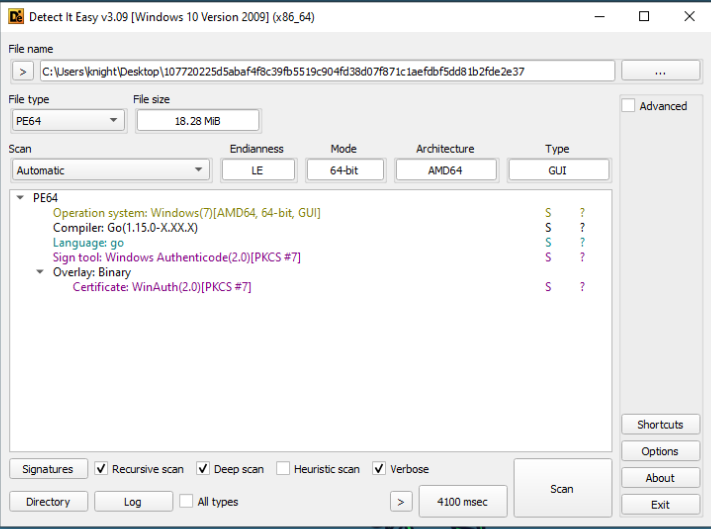
Task: Click the Directory button
Action: point(48,502)
